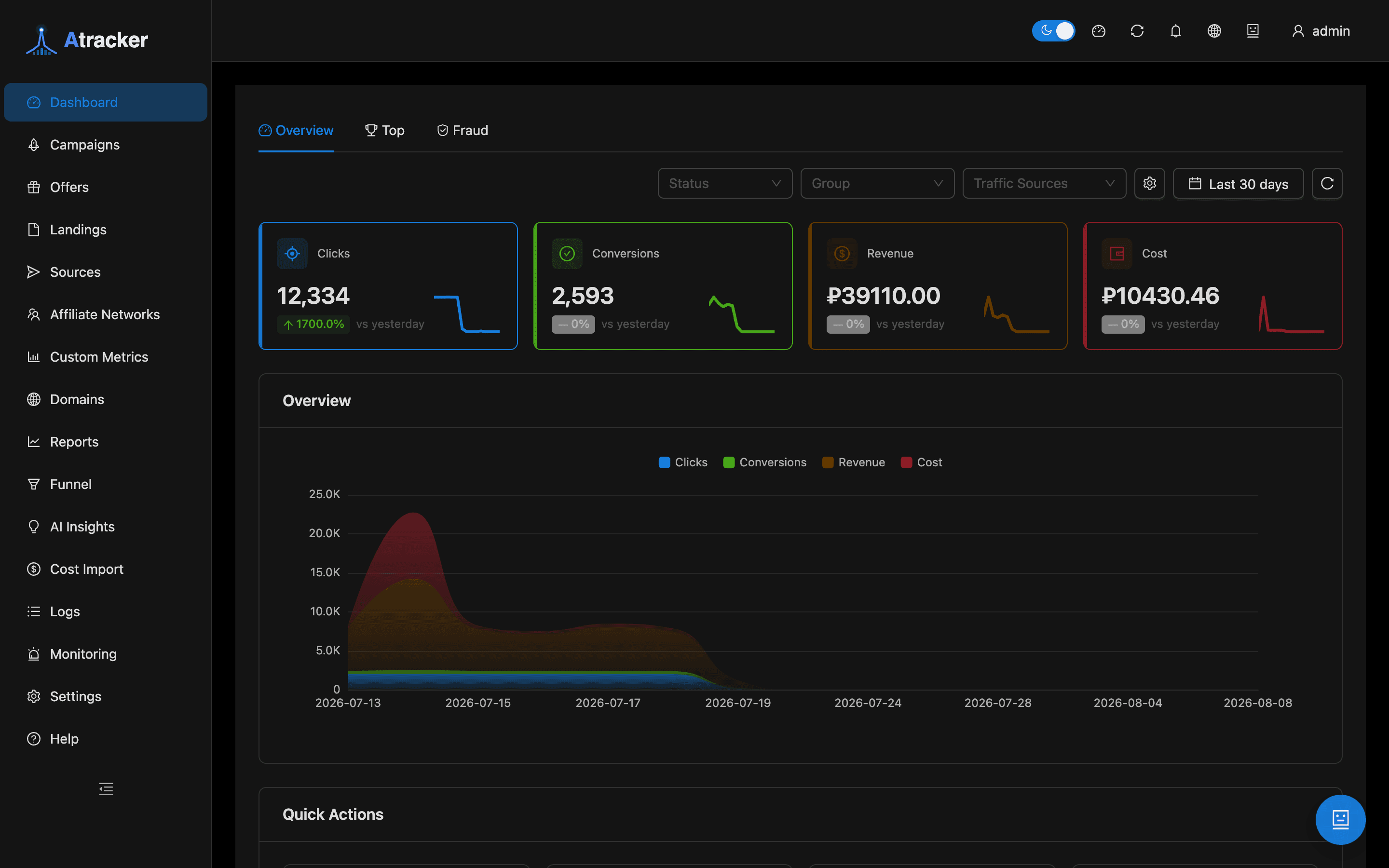Image resolution: width=1389 pixels, height=868 pixels.
Task: Click the Revenue stat card
Action: (938, 286)
